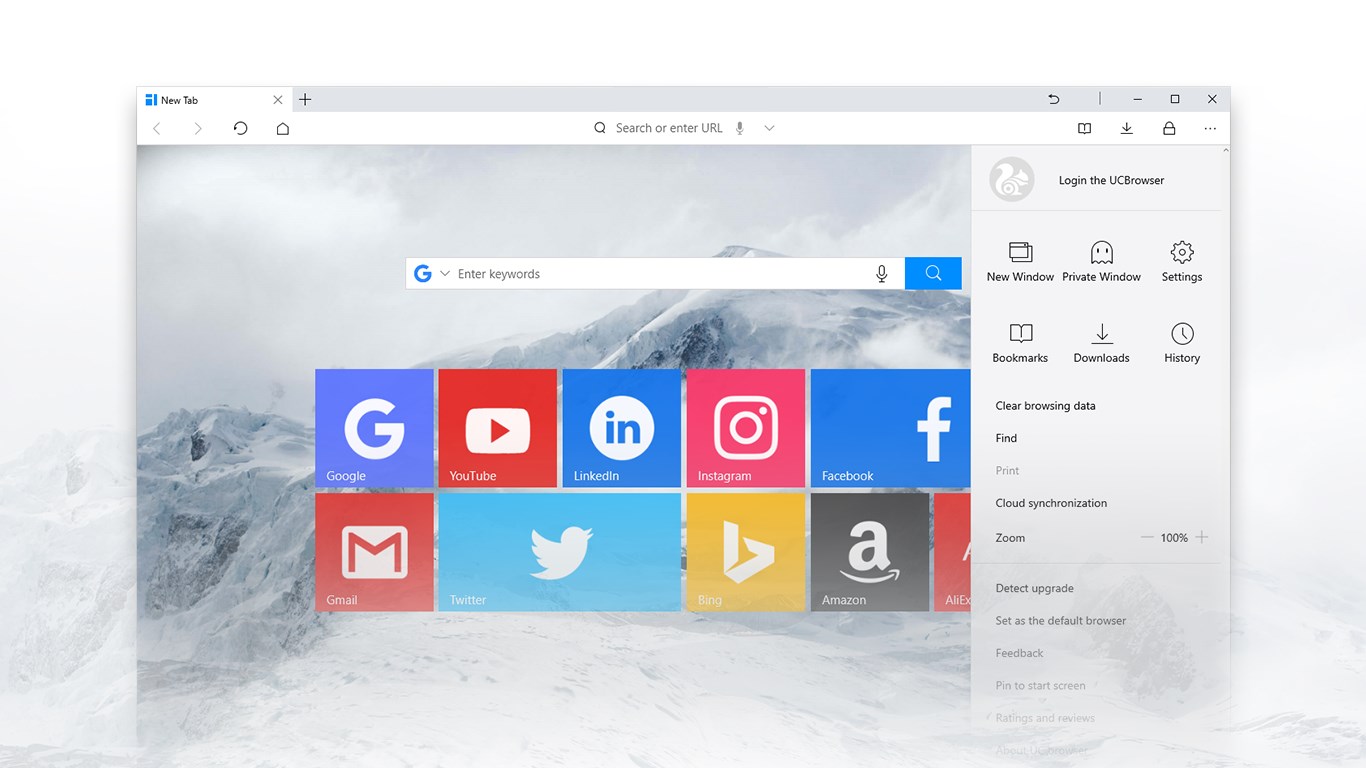
Task: Choose Set as the default browser
Action: pos(1060,621)
